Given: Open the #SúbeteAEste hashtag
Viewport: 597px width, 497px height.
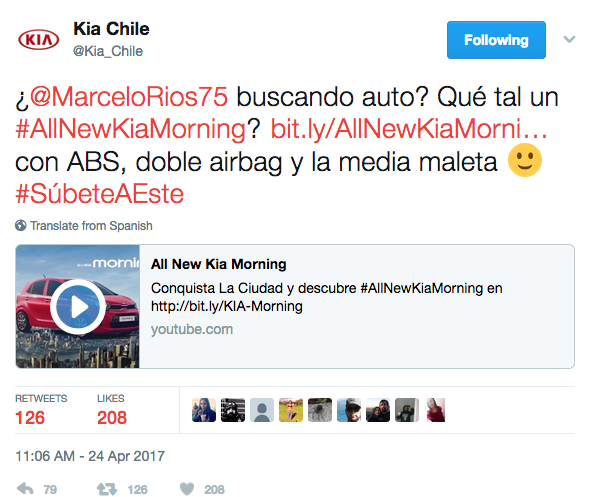Looking at the screenshot, I should pos(99,194).
